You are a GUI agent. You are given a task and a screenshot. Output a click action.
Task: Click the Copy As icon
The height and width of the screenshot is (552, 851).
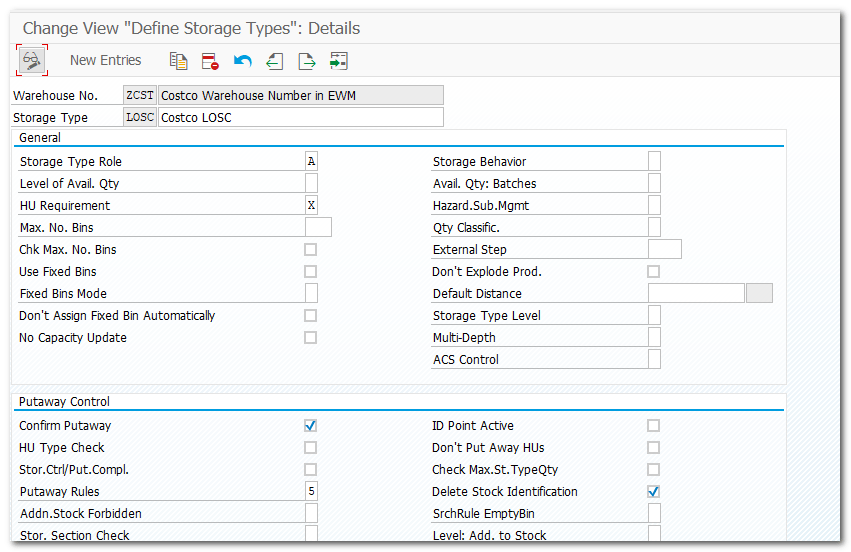pos(179,61)
